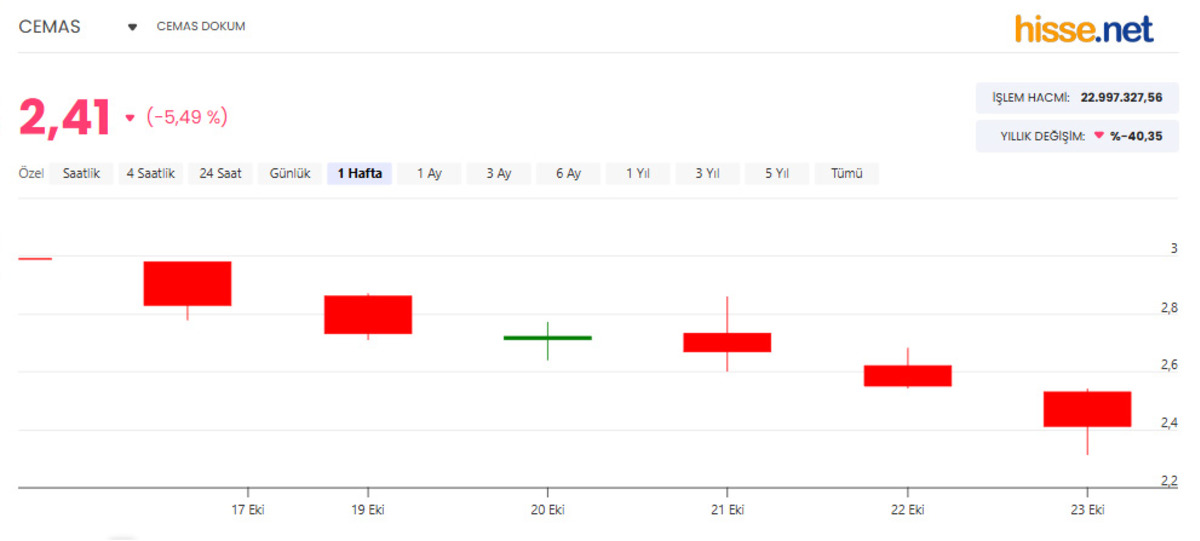Open the CEMAS stock selector dropdown arrow
This screenshot has width=1200, height=541.
[132, 27]
